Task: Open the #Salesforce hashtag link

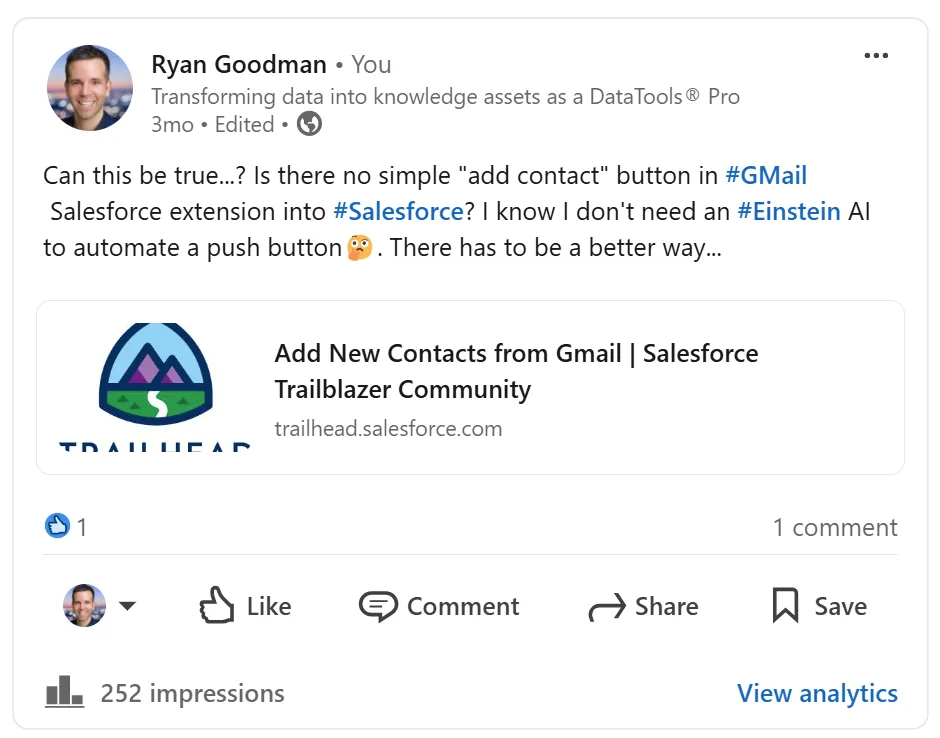Action: [x=398, y=212]
